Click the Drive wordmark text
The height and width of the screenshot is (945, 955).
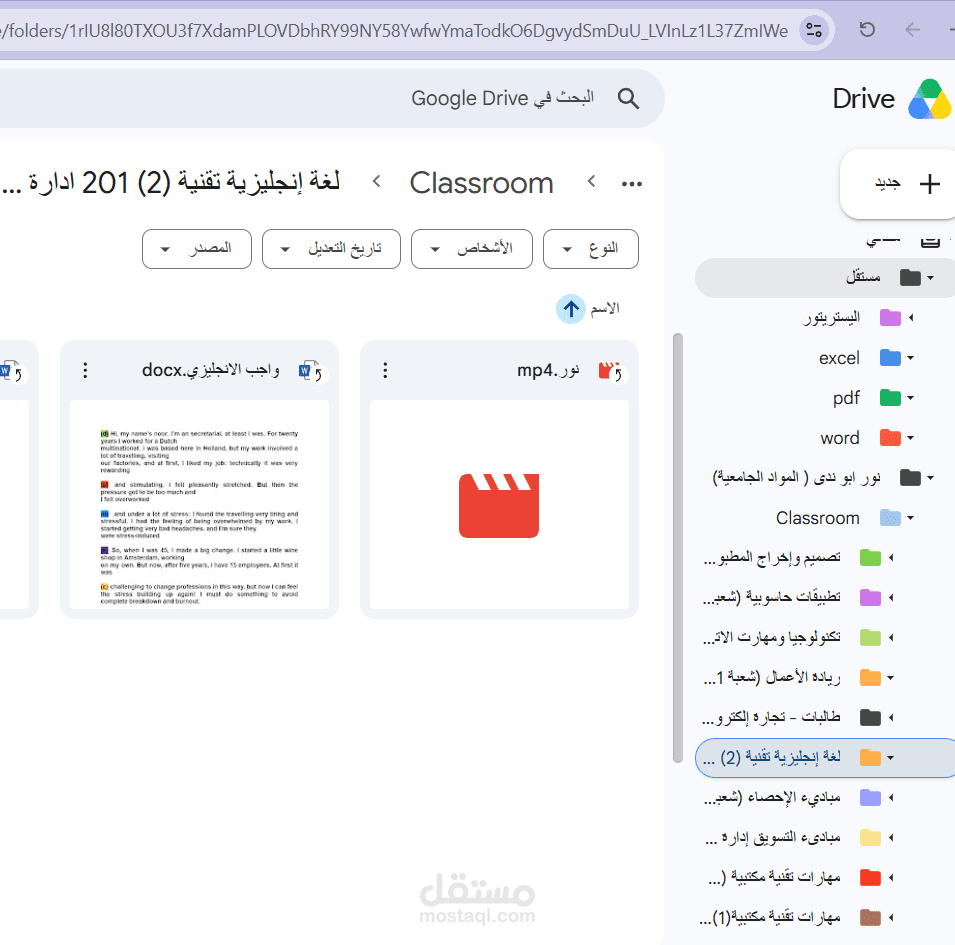coord(863,99)
